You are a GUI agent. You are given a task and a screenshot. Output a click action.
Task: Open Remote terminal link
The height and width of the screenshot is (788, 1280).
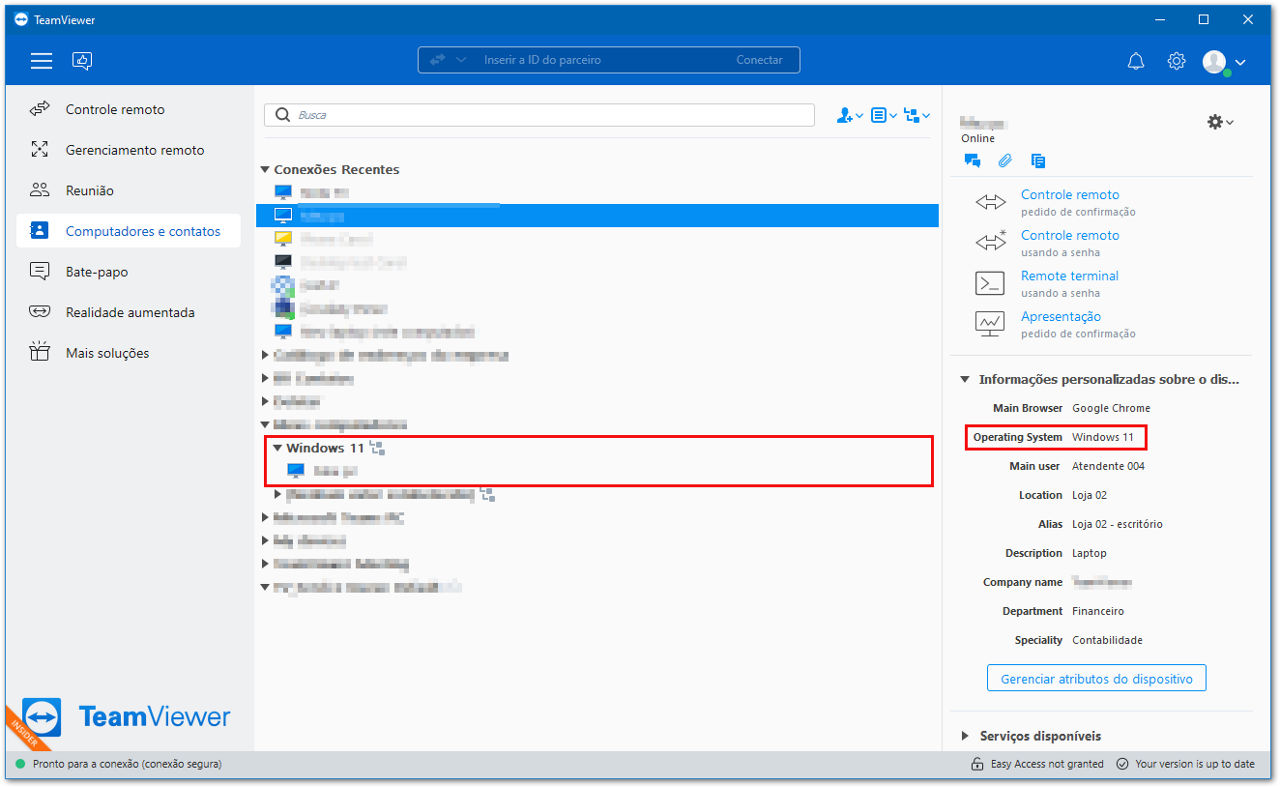click(x=1069, y=276)
